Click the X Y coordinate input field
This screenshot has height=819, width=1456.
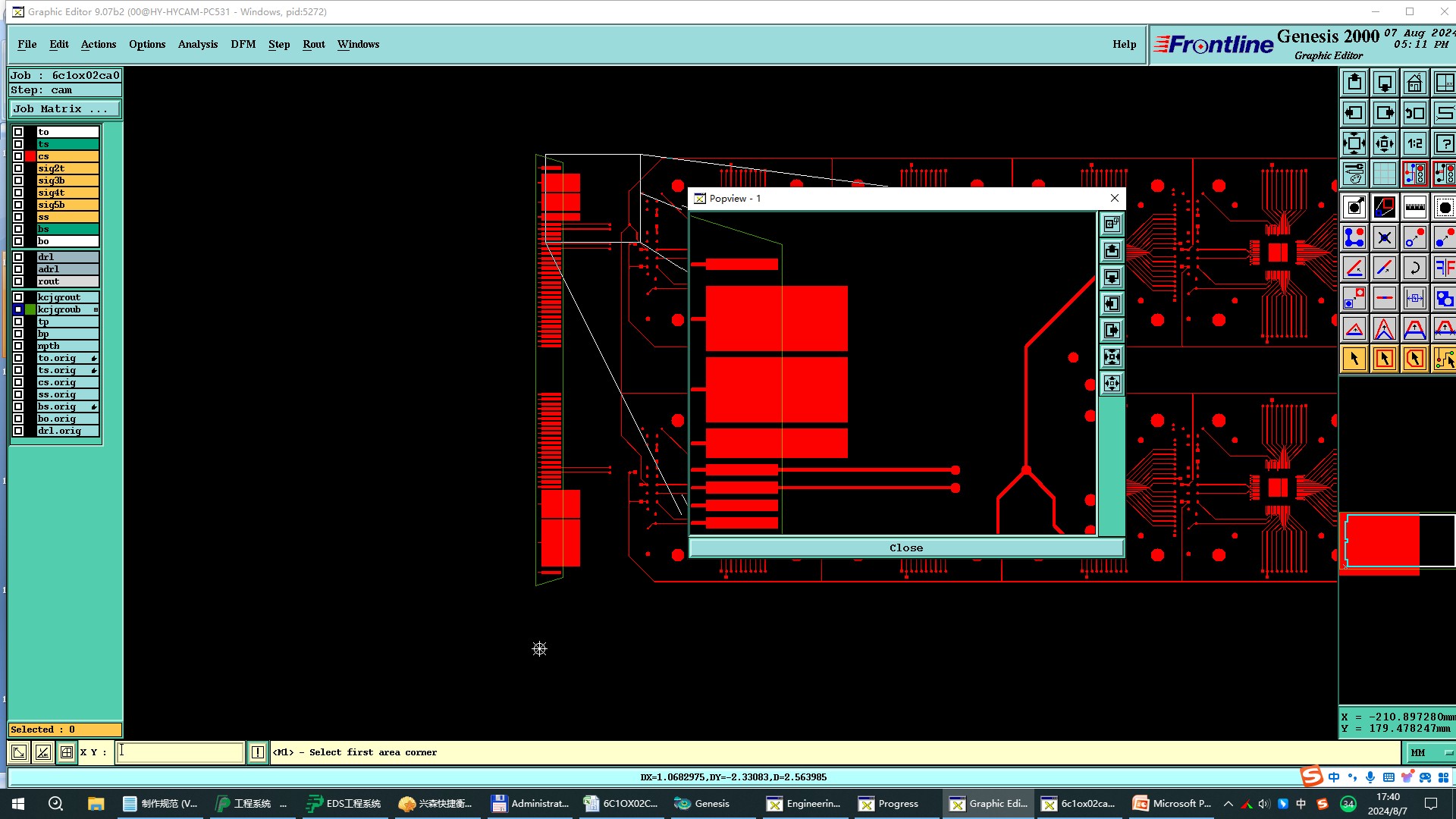(180, 752)
